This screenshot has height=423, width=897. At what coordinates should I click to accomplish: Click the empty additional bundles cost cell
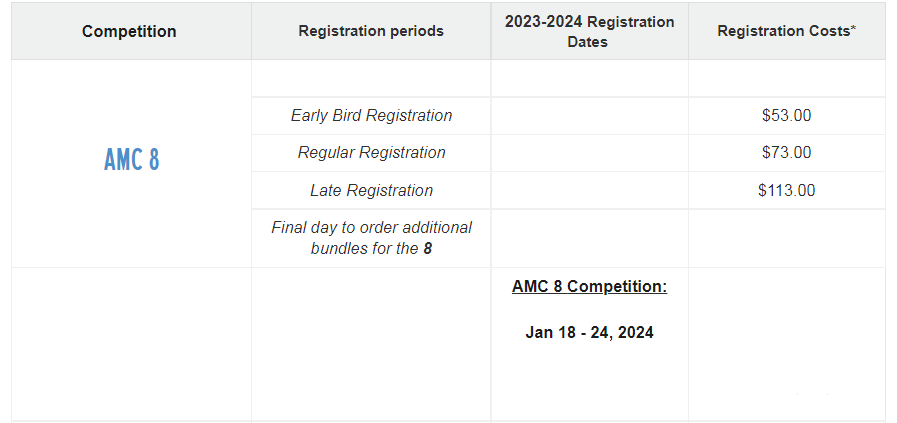point(787,238)
